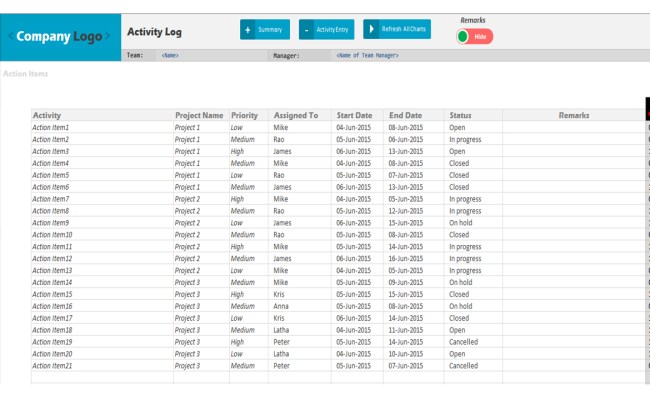Screen dimensions: 650x400
Task: Click Project Name cell for Action Item14
Action: click(x=201, y=282)
